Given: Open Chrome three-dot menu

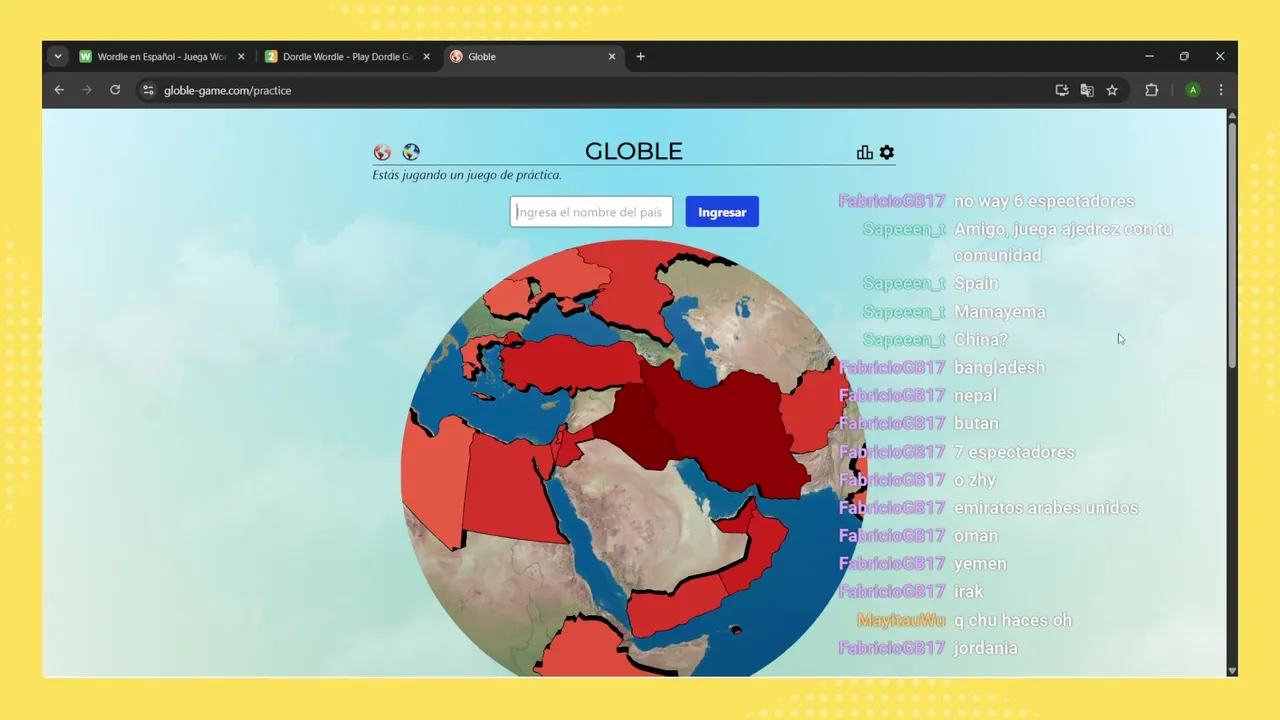Looking at the screenshot, I should 1221,90.
